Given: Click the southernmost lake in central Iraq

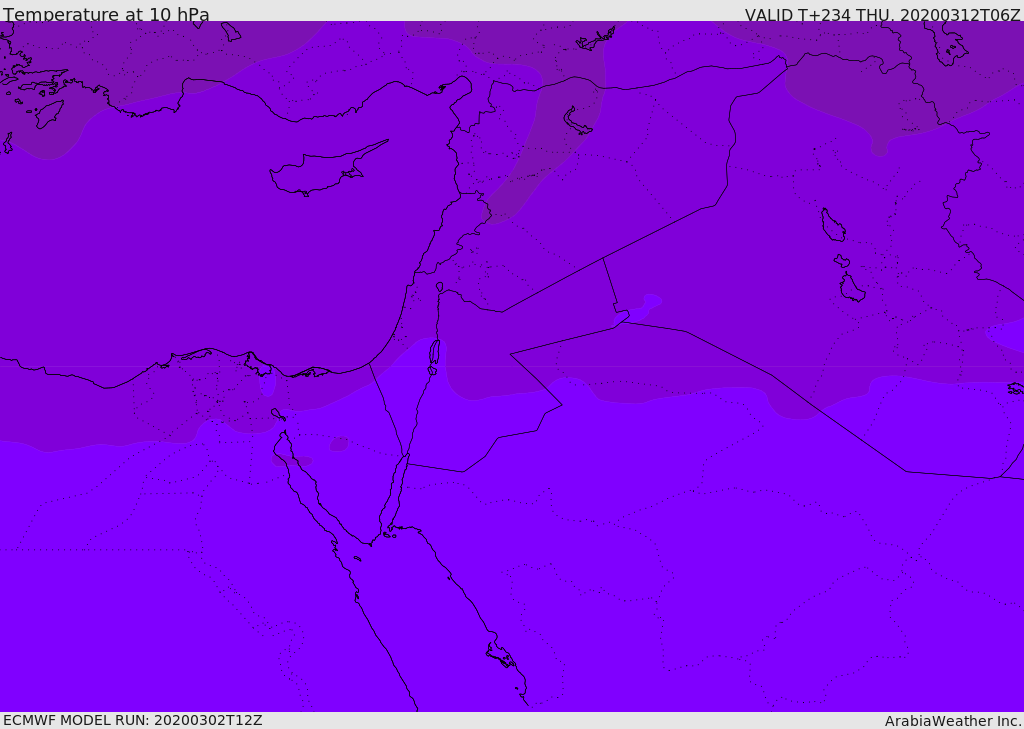Looking at the screenshot, I should [851, 288].
